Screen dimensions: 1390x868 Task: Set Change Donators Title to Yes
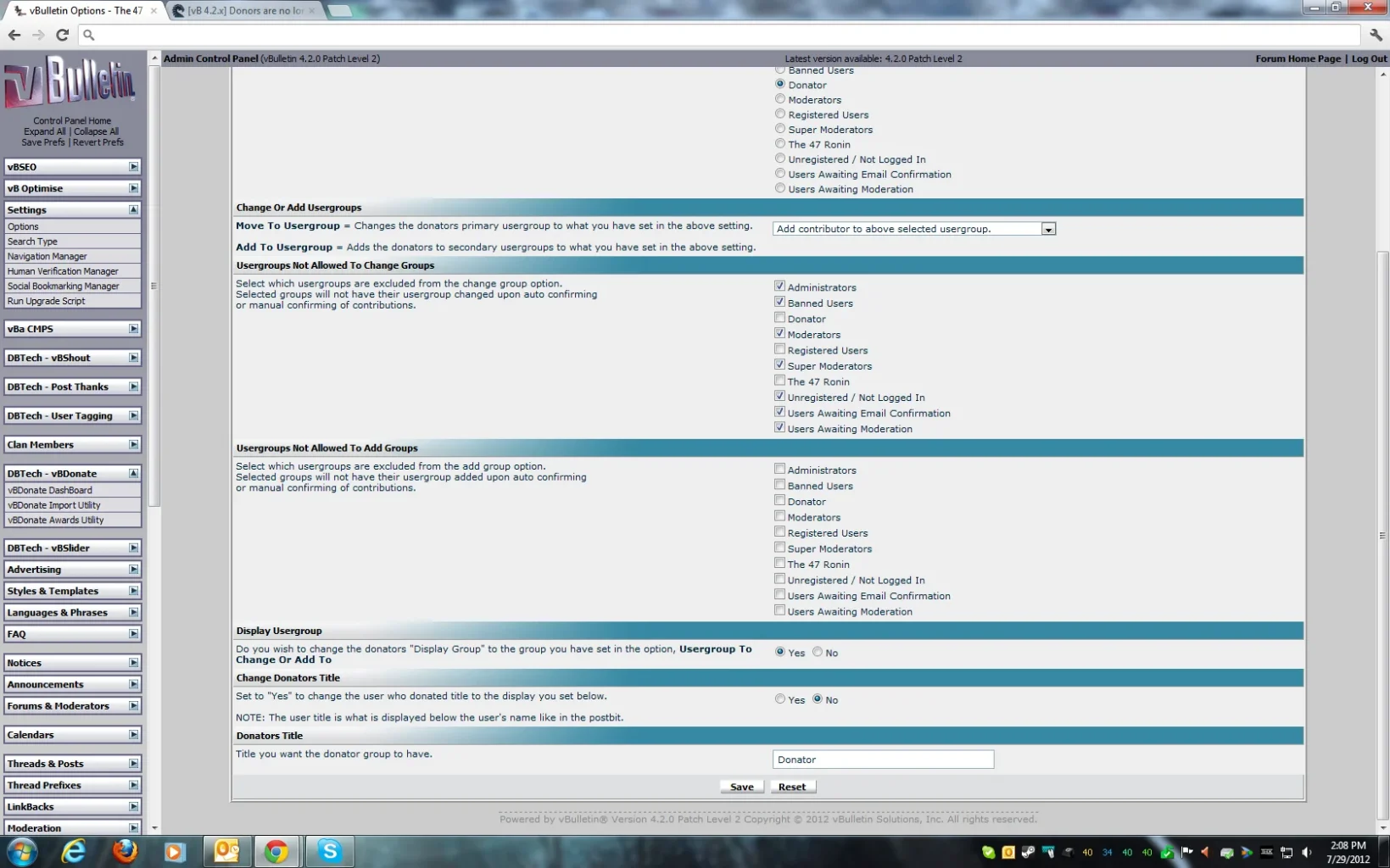point(780,699)
